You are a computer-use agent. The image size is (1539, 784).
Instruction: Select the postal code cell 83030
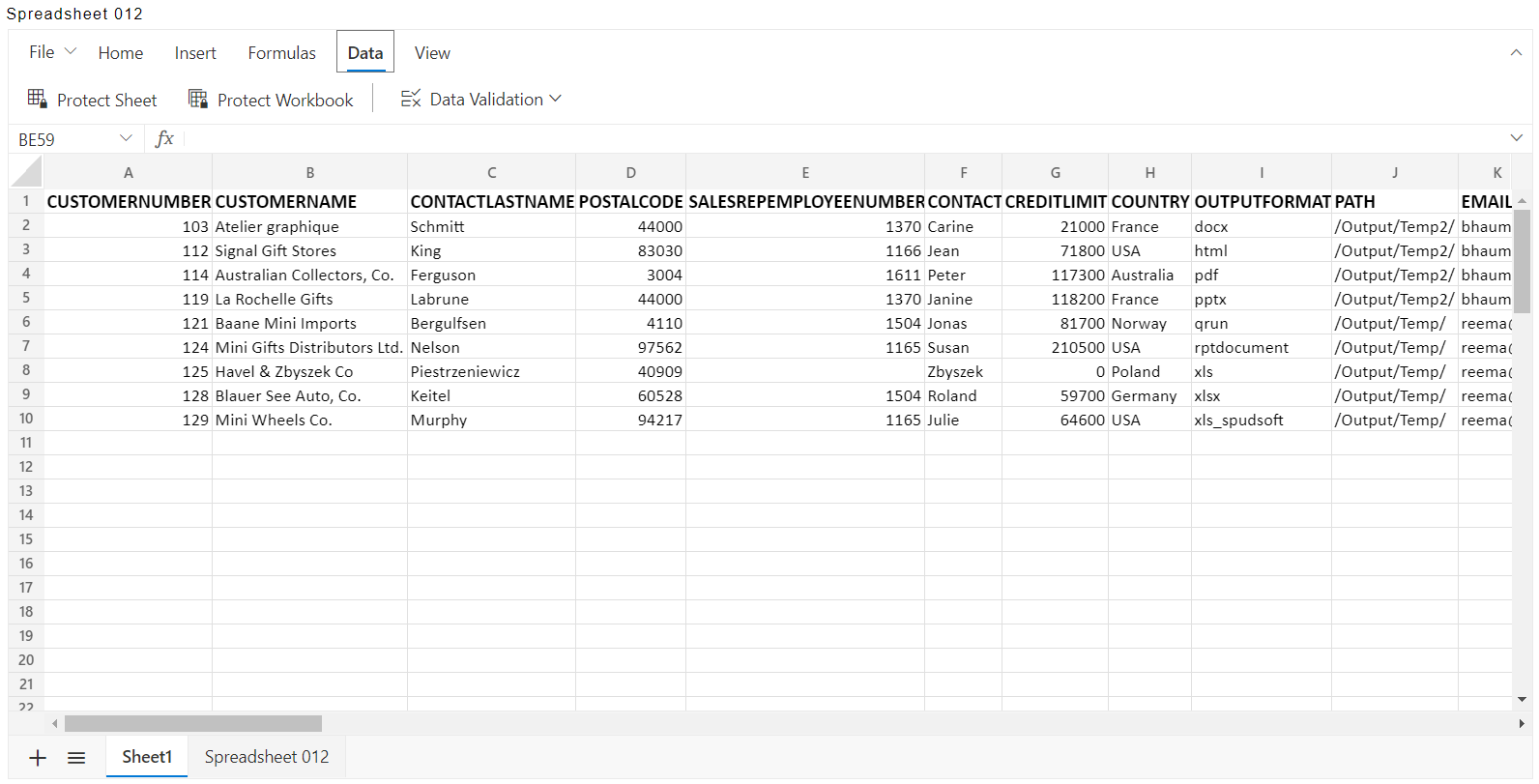pos(630,250)
